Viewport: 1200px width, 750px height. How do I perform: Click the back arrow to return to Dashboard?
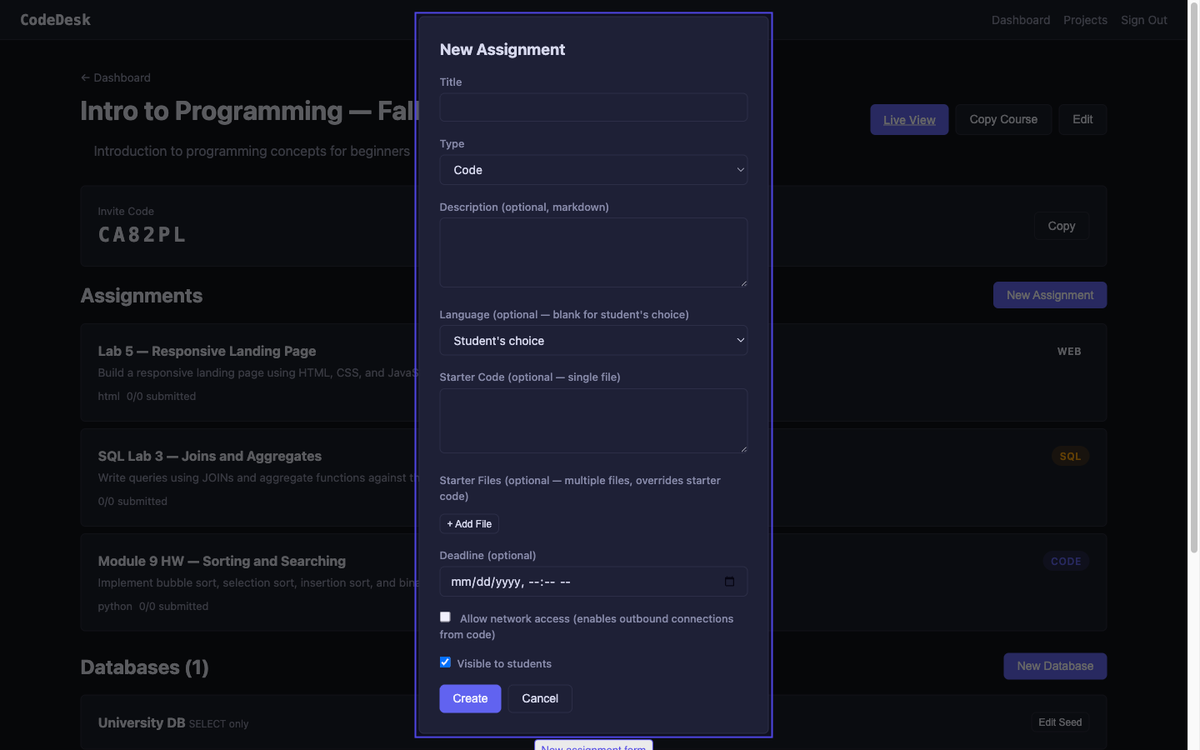tap(83, 77)
